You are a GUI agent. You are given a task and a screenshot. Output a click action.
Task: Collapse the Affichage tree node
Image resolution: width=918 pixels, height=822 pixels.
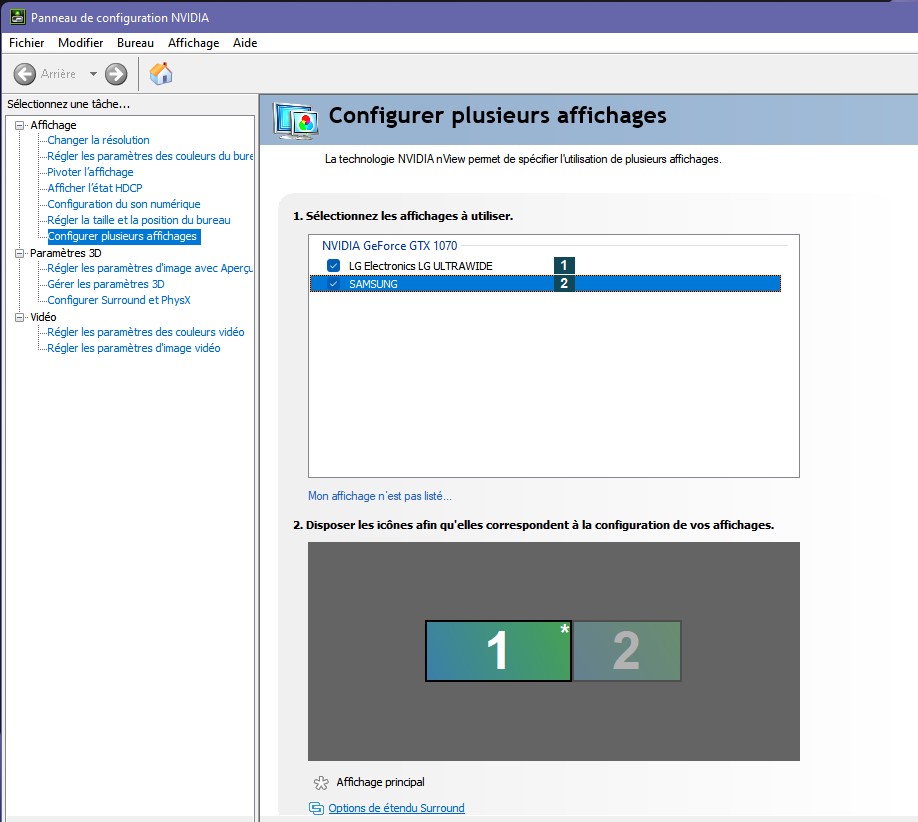pyautogui.click(x=20, y=125)
